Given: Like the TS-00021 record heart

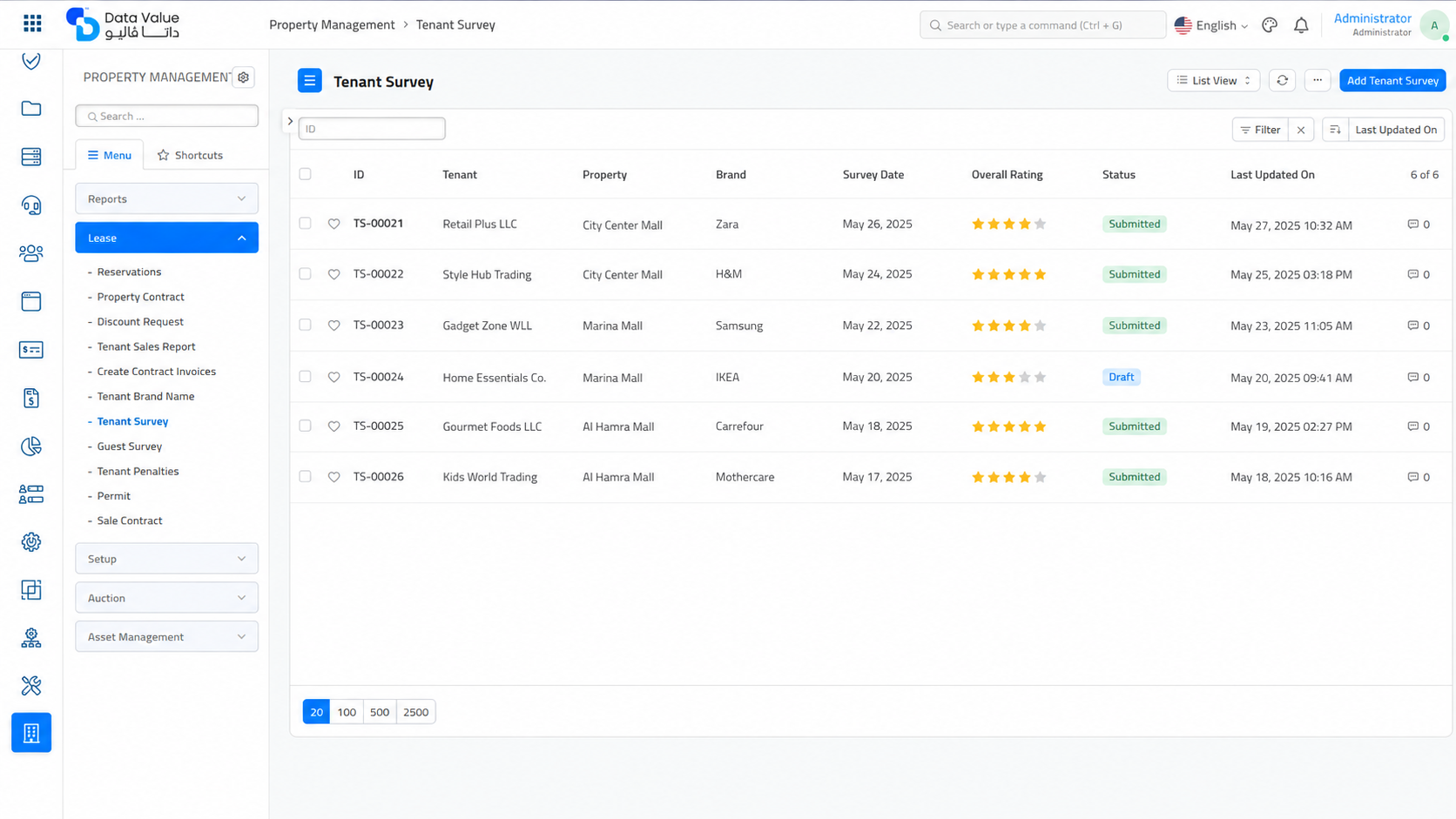Looking at the screenshot, I should 334,225.
